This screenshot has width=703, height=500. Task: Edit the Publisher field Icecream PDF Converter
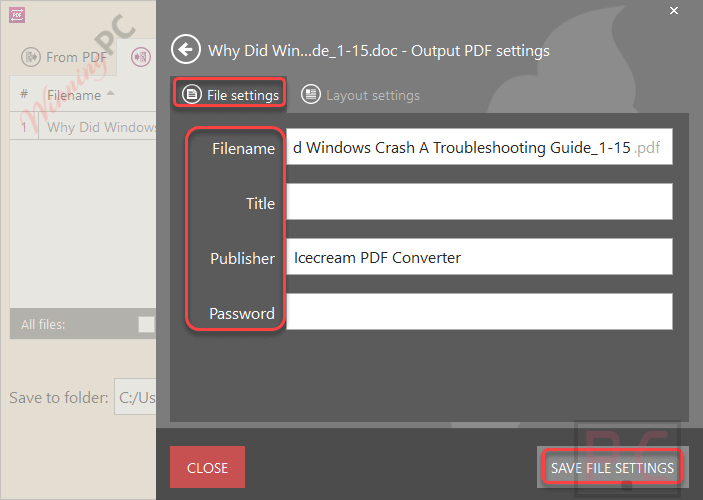(479, 257)
